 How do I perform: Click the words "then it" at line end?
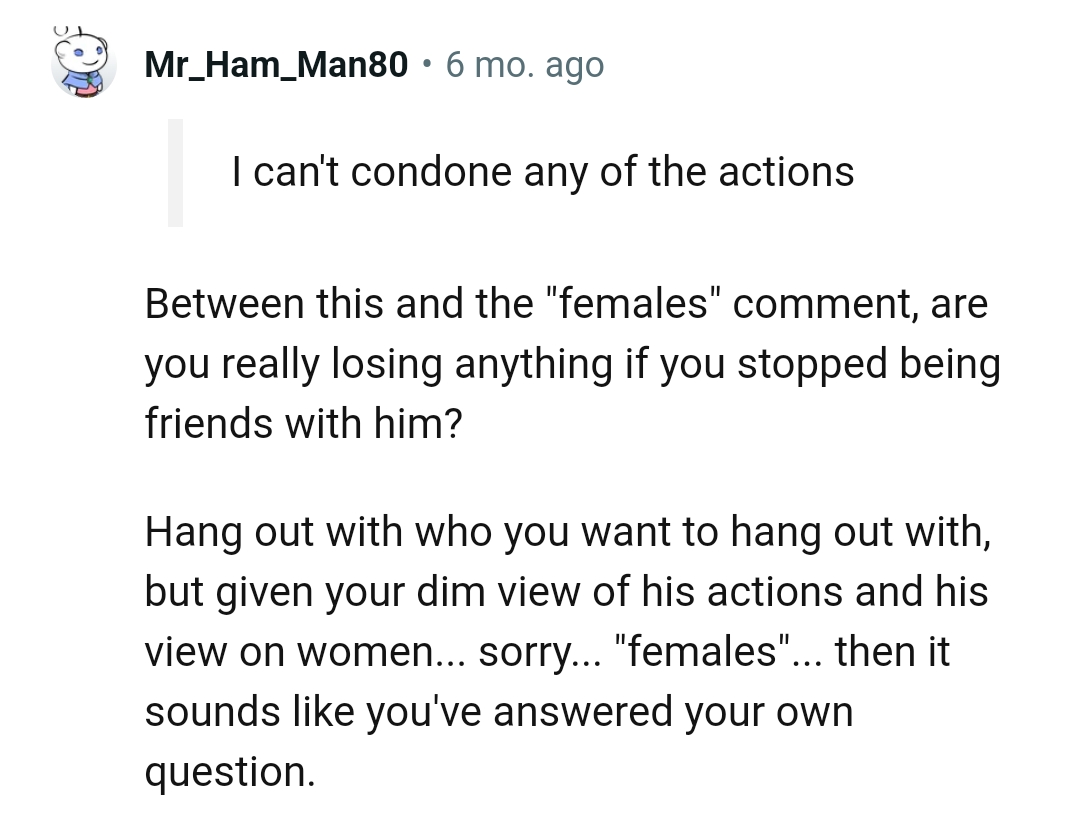tap(892, 652)
